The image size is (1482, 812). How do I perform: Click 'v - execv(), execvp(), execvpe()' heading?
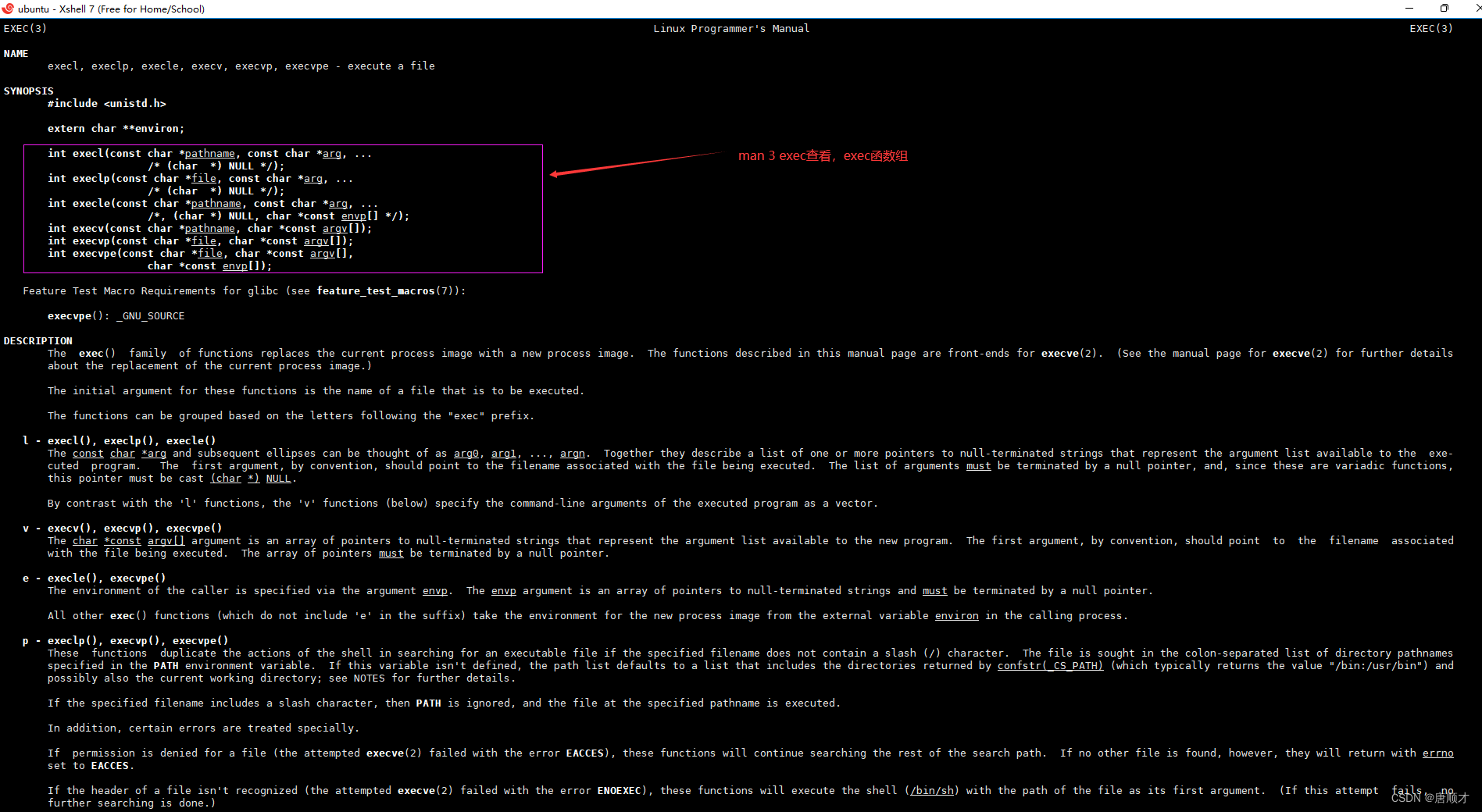click(x=123, y=529)
